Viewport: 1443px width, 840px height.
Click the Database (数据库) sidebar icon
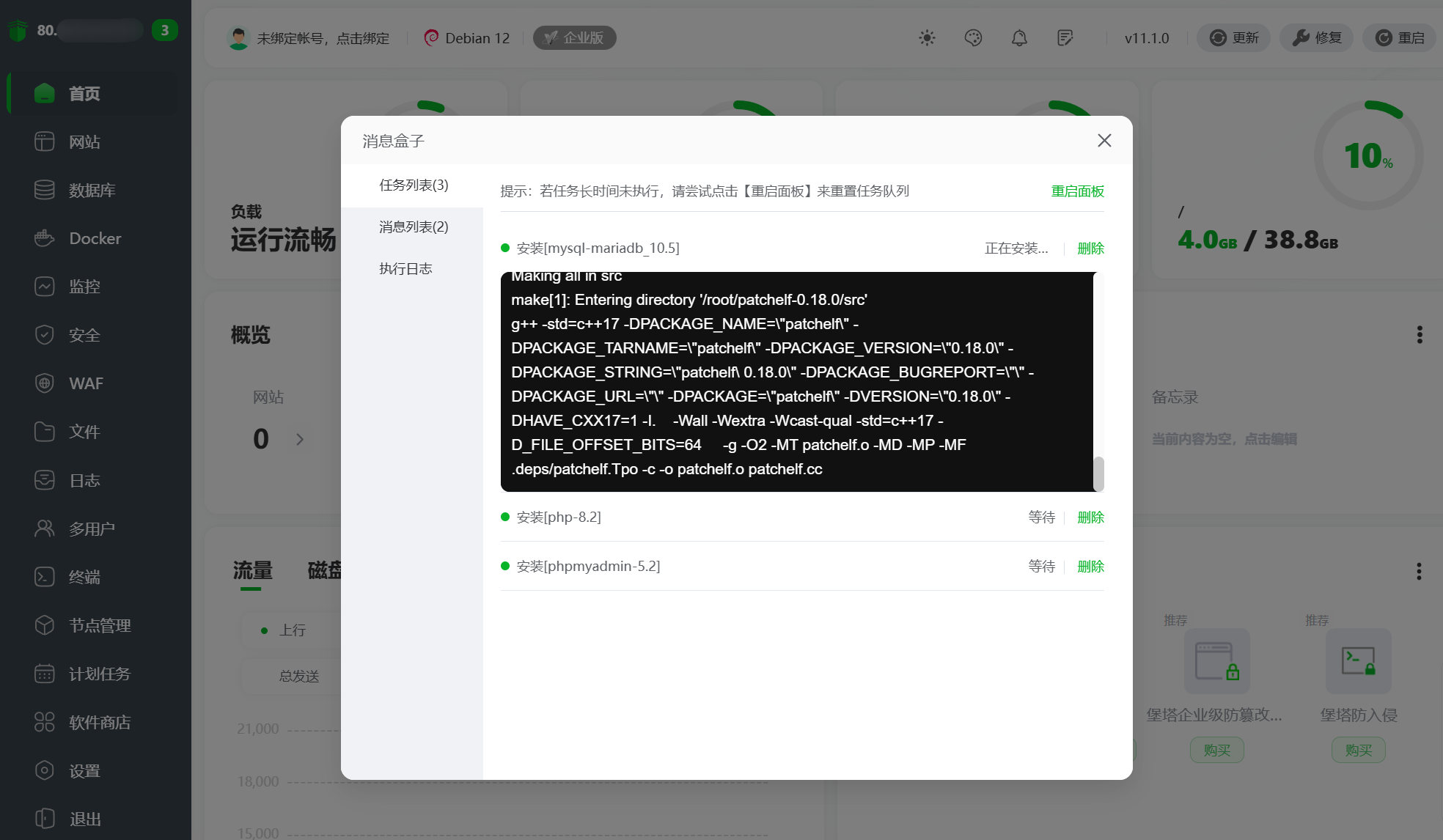tap(45, 190)
